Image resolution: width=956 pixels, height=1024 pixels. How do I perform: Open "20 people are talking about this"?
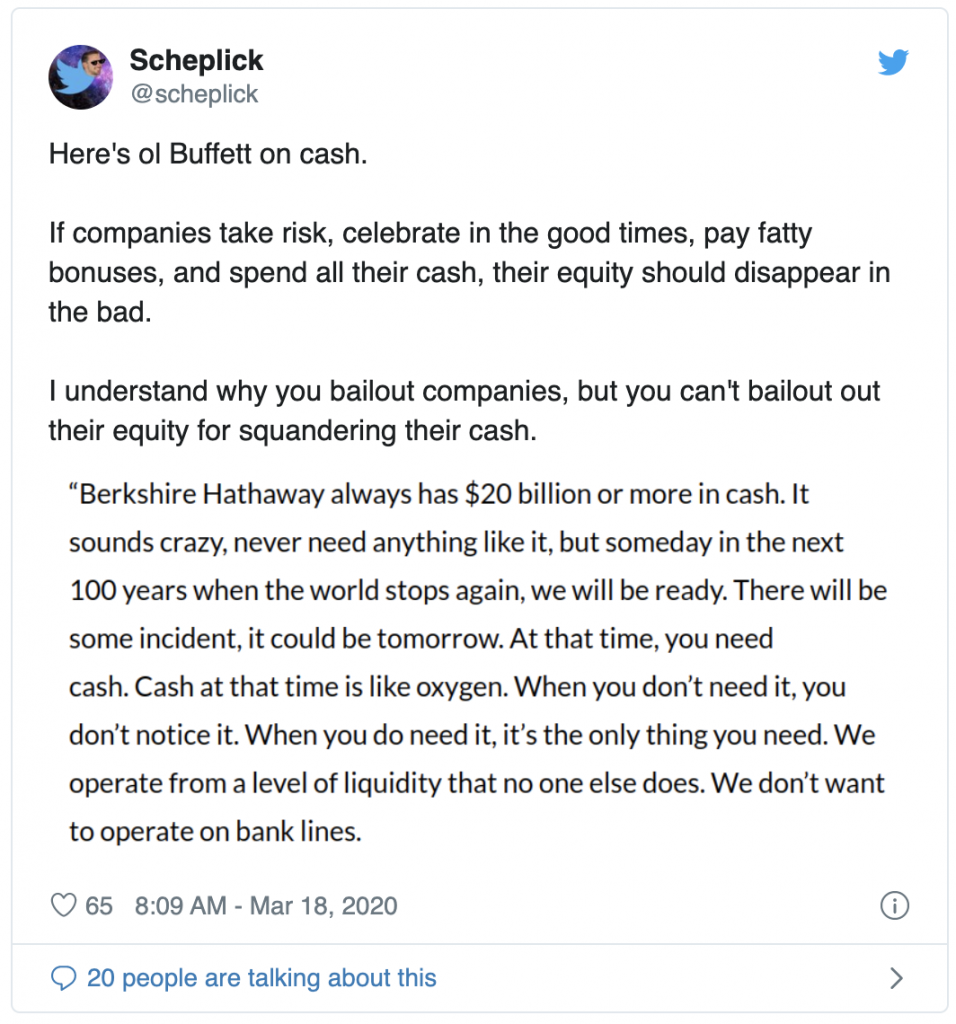coord(261,977)
